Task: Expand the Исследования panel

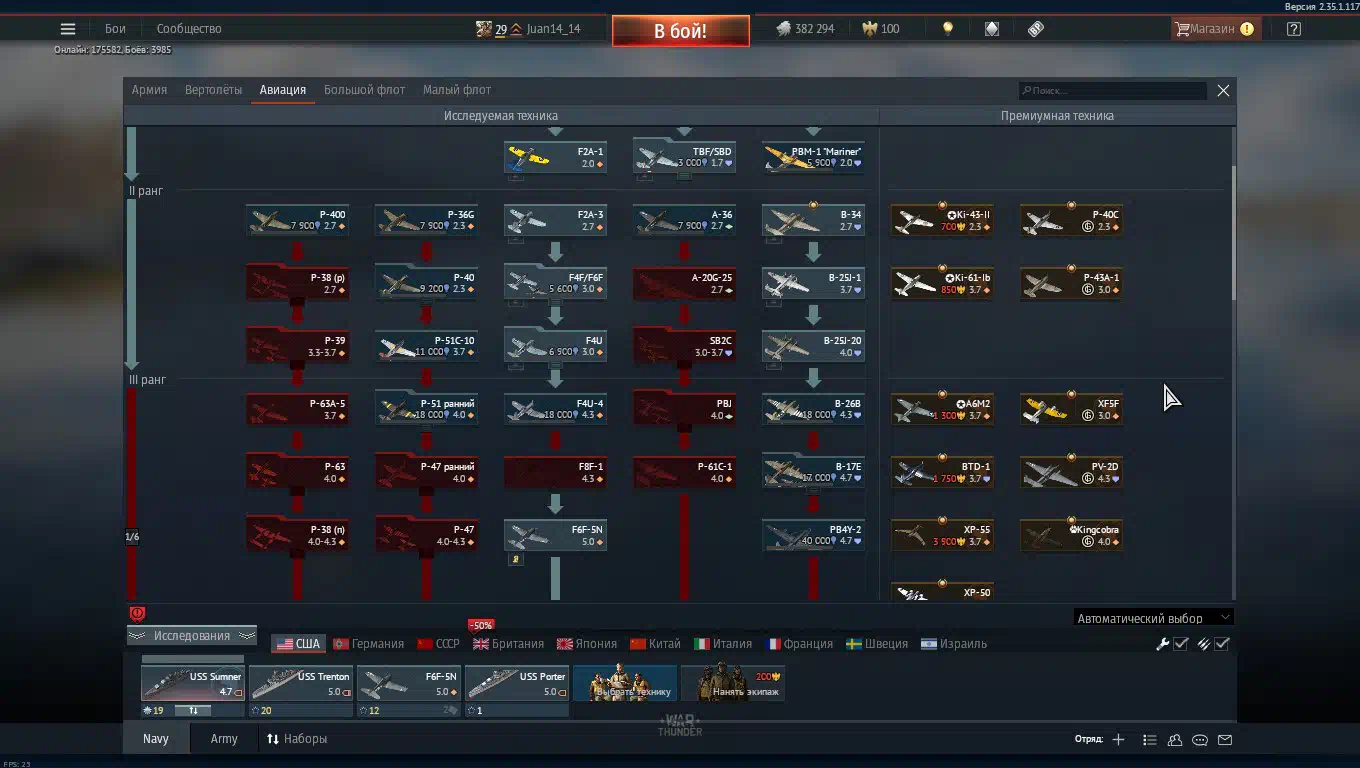Action: tap(192, 636)
